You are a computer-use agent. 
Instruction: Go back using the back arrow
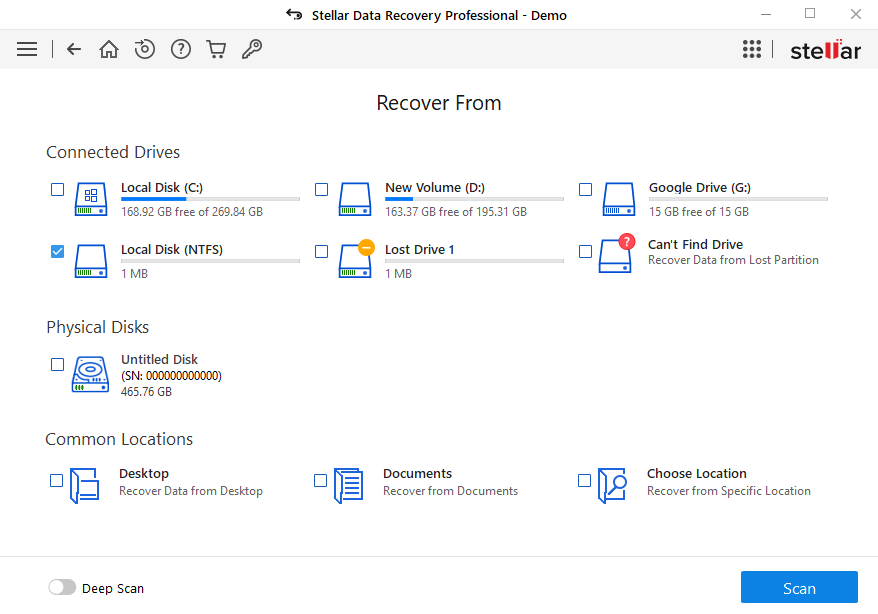[x=74, y=49]
